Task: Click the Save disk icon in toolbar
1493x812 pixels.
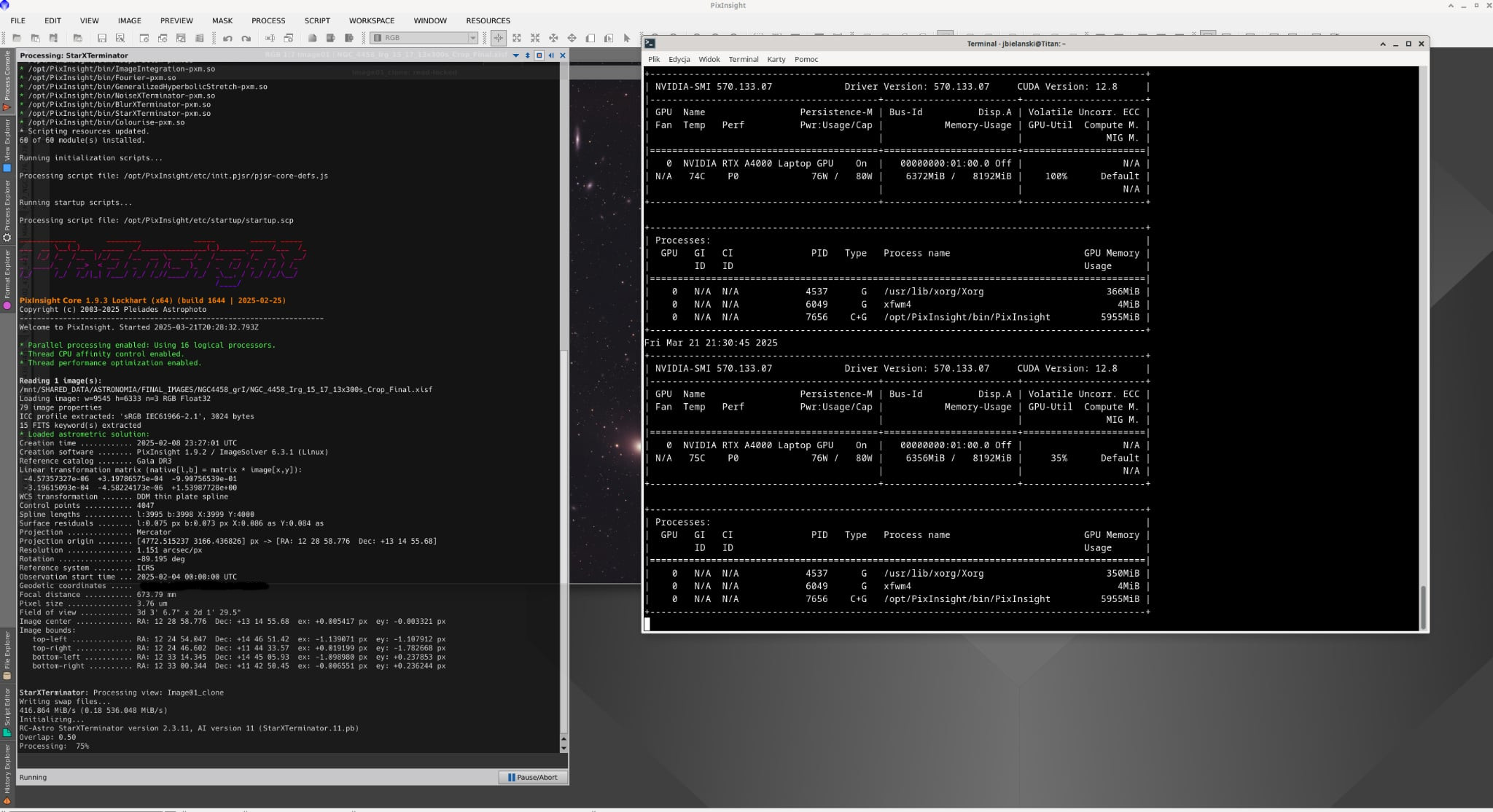Action: pyautogui.click(x=102, y=38)
